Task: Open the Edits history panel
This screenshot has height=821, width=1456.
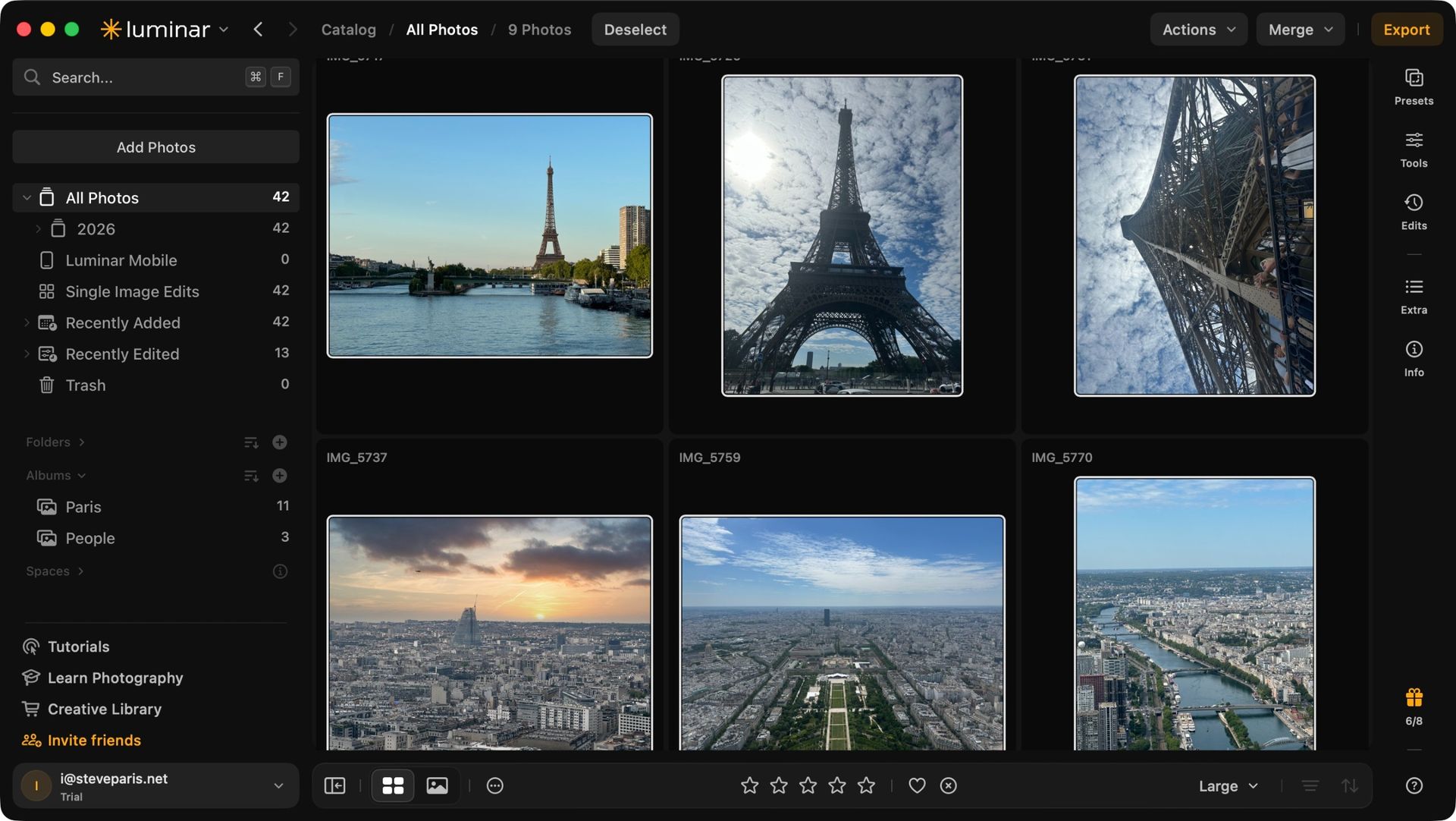Action: point(1414,212)
